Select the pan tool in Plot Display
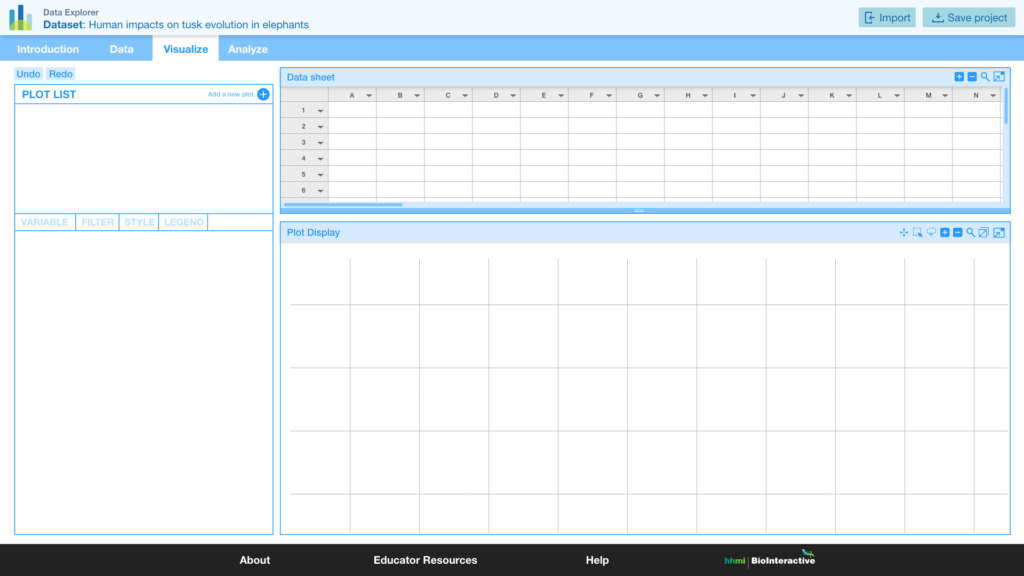 (x=904, y=231)
